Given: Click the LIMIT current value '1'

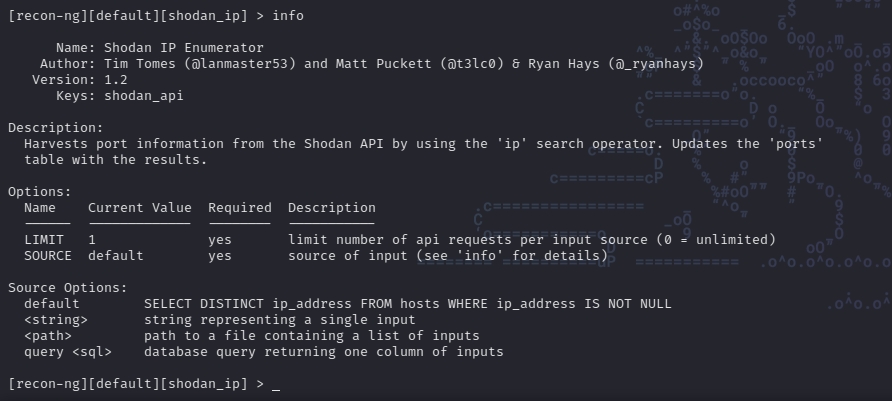Looking at the screenshot, I should (x=92, y=240).
